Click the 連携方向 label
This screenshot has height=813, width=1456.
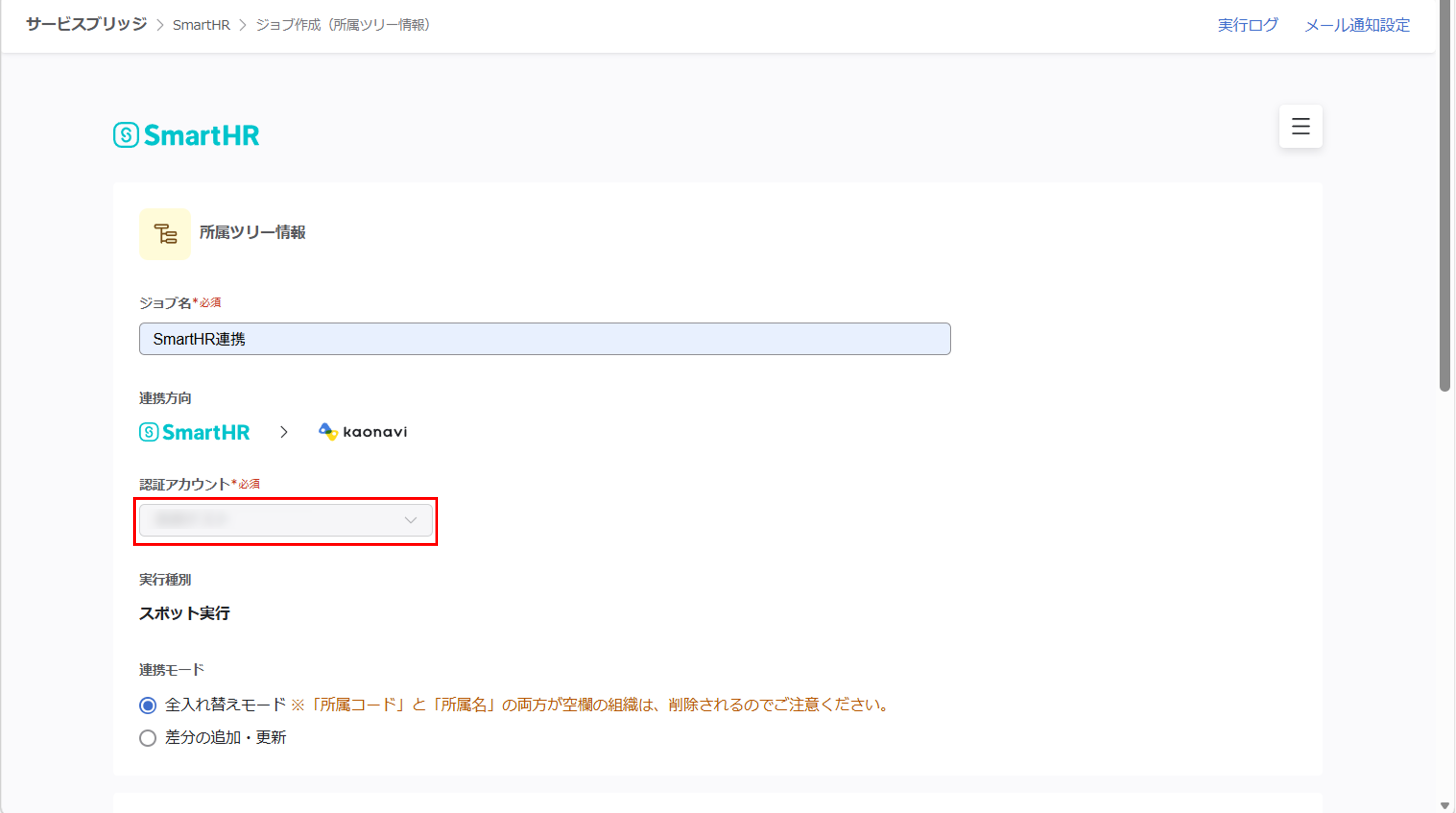click(165, 398)
